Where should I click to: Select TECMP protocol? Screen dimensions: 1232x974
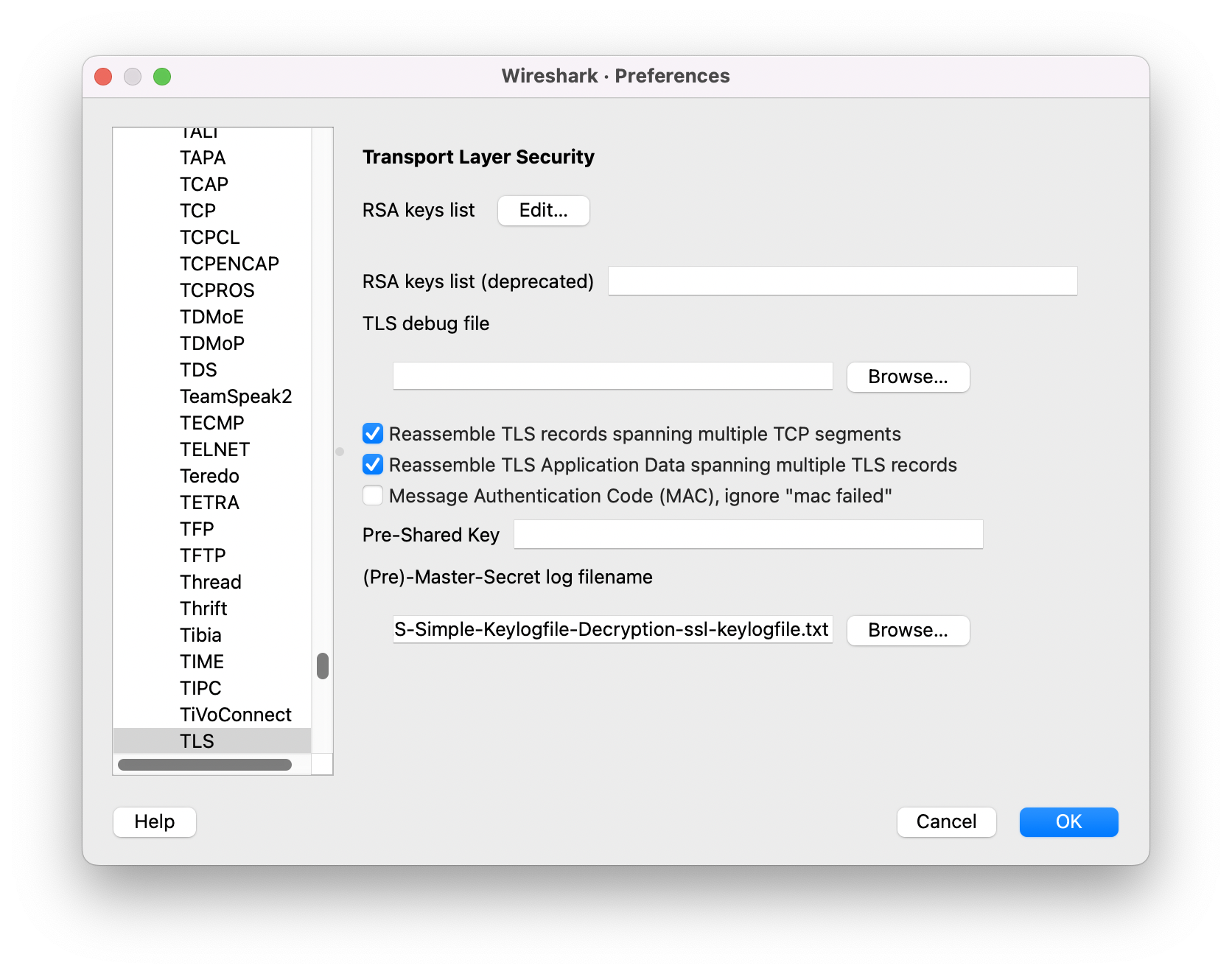(212, 423)
